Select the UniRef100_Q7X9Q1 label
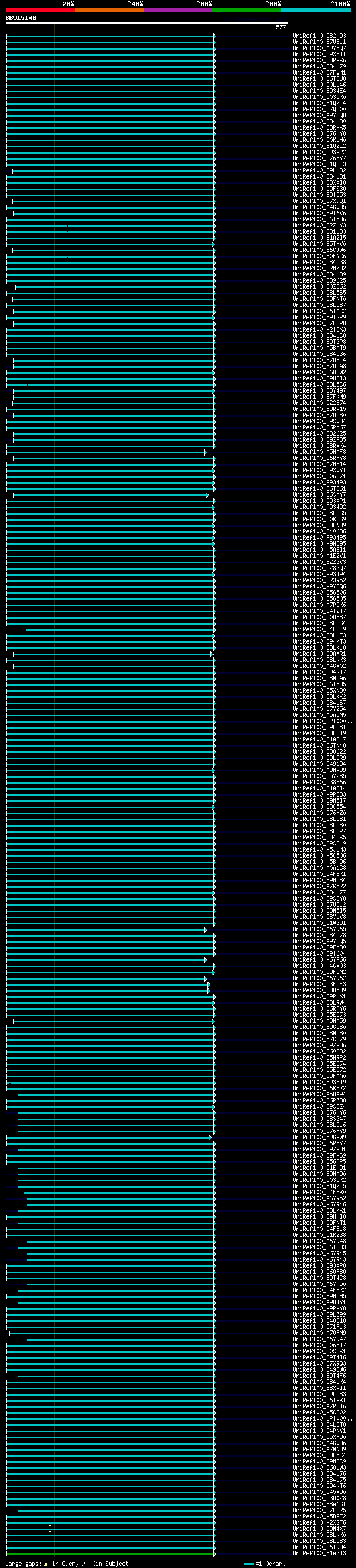Screen dimensions: 356x1568 (319, 201)
